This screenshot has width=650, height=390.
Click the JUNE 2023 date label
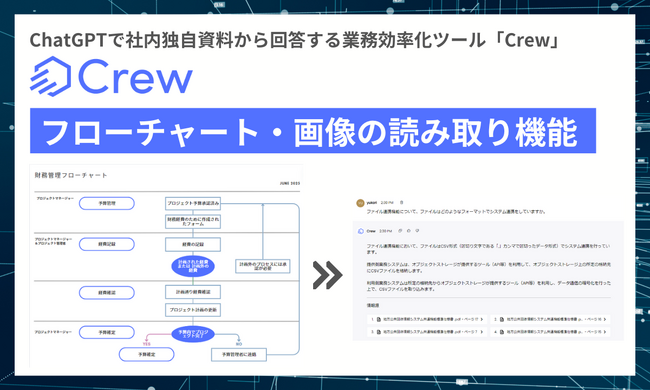tap(290, 183)
